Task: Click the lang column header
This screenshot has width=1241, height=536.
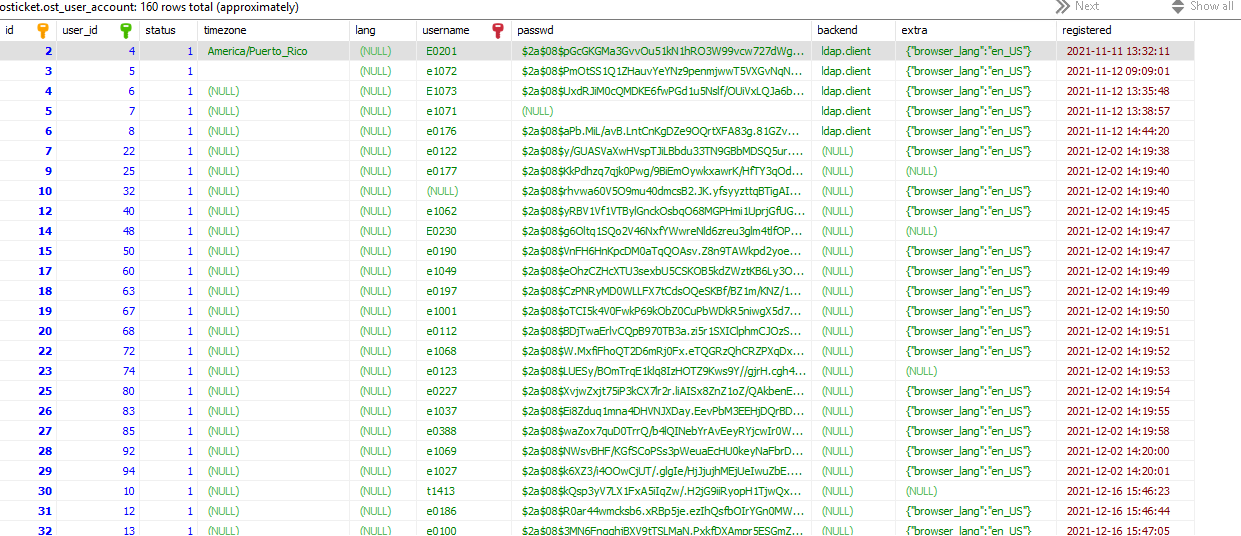Action: [x=366, y=31]
